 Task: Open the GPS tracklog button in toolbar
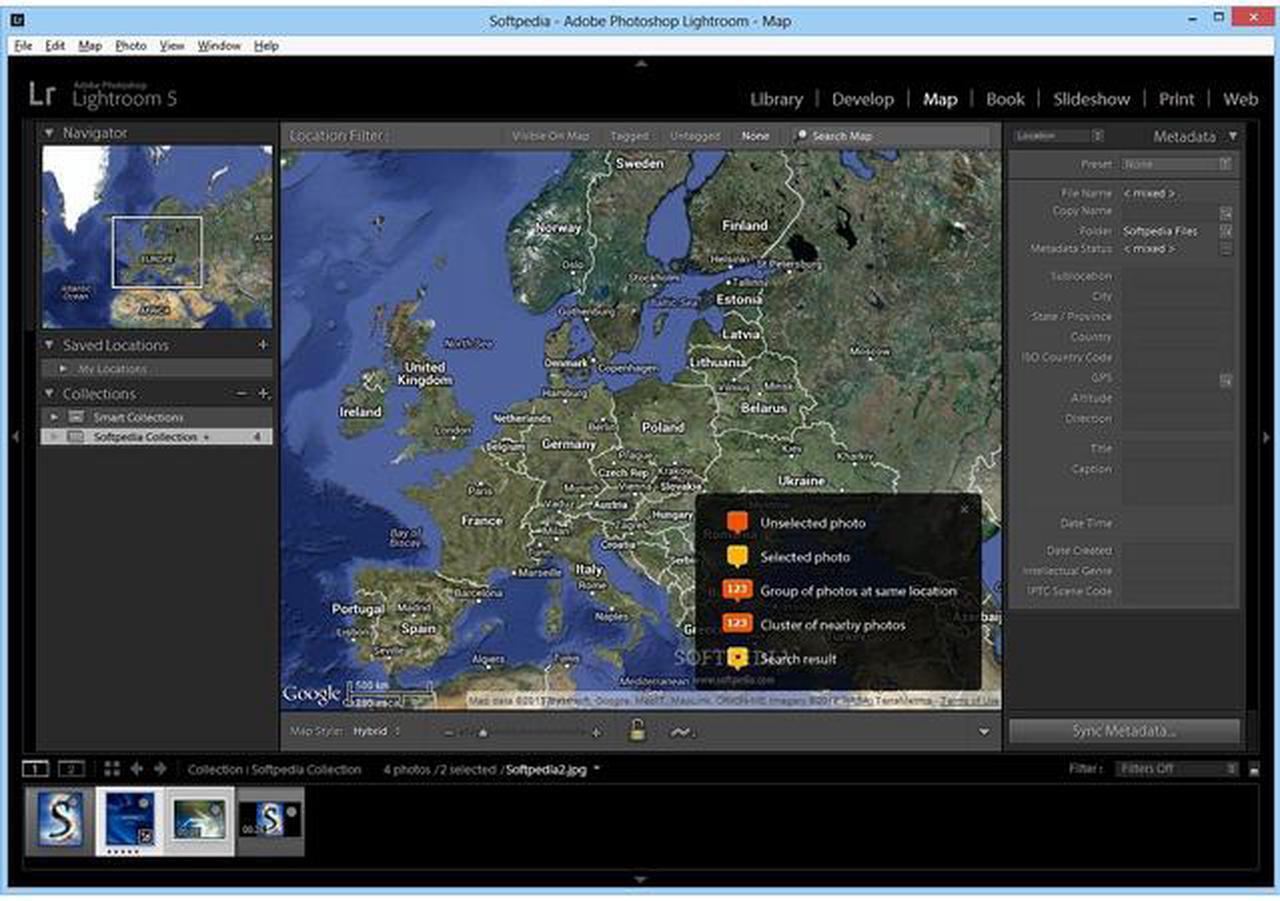point(682,732)
